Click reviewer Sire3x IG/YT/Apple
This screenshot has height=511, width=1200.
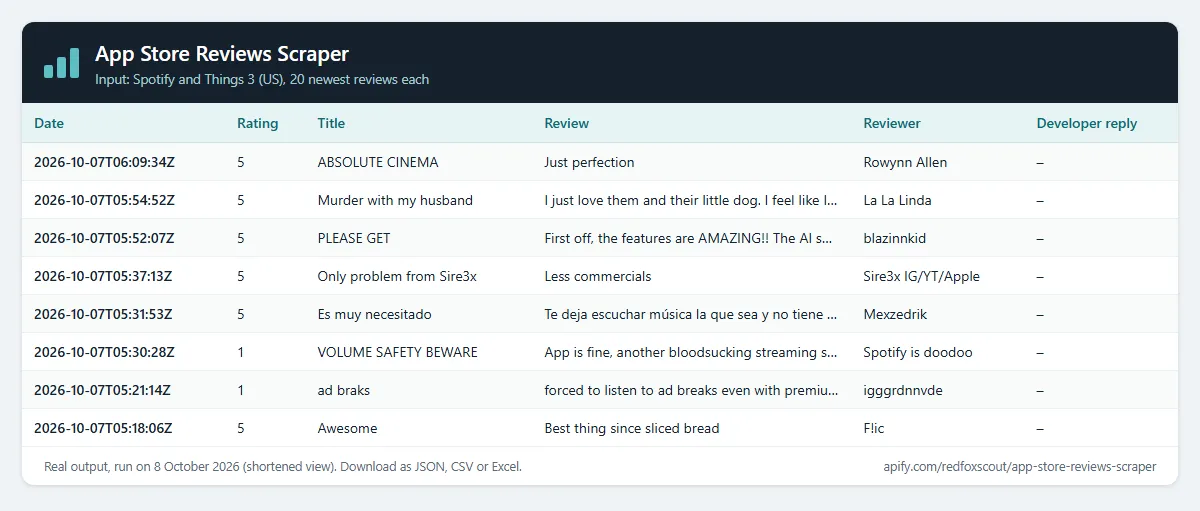(922, 276)
